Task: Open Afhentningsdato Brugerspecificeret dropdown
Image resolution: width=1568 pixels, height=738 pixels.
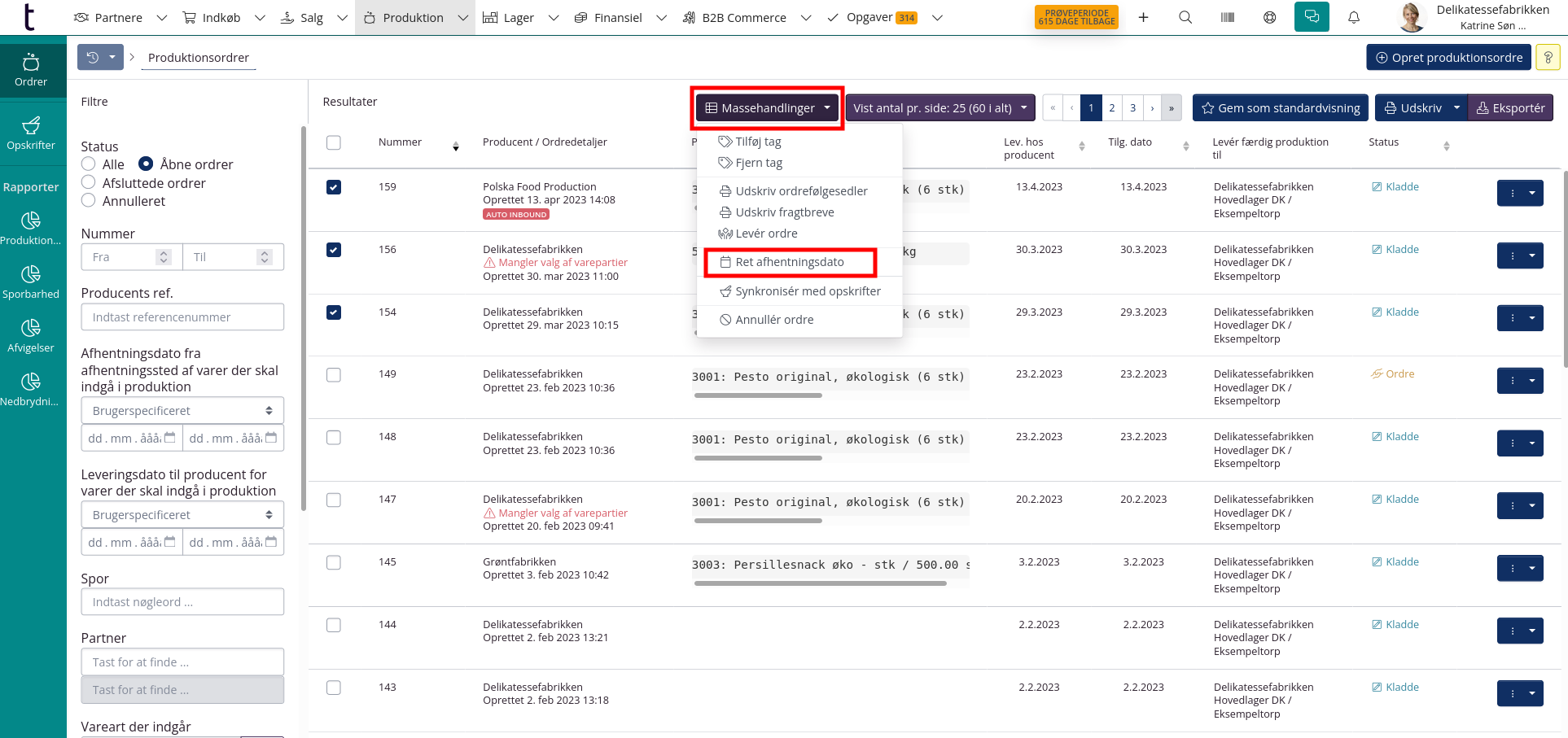Action: [x=182, y=411]
